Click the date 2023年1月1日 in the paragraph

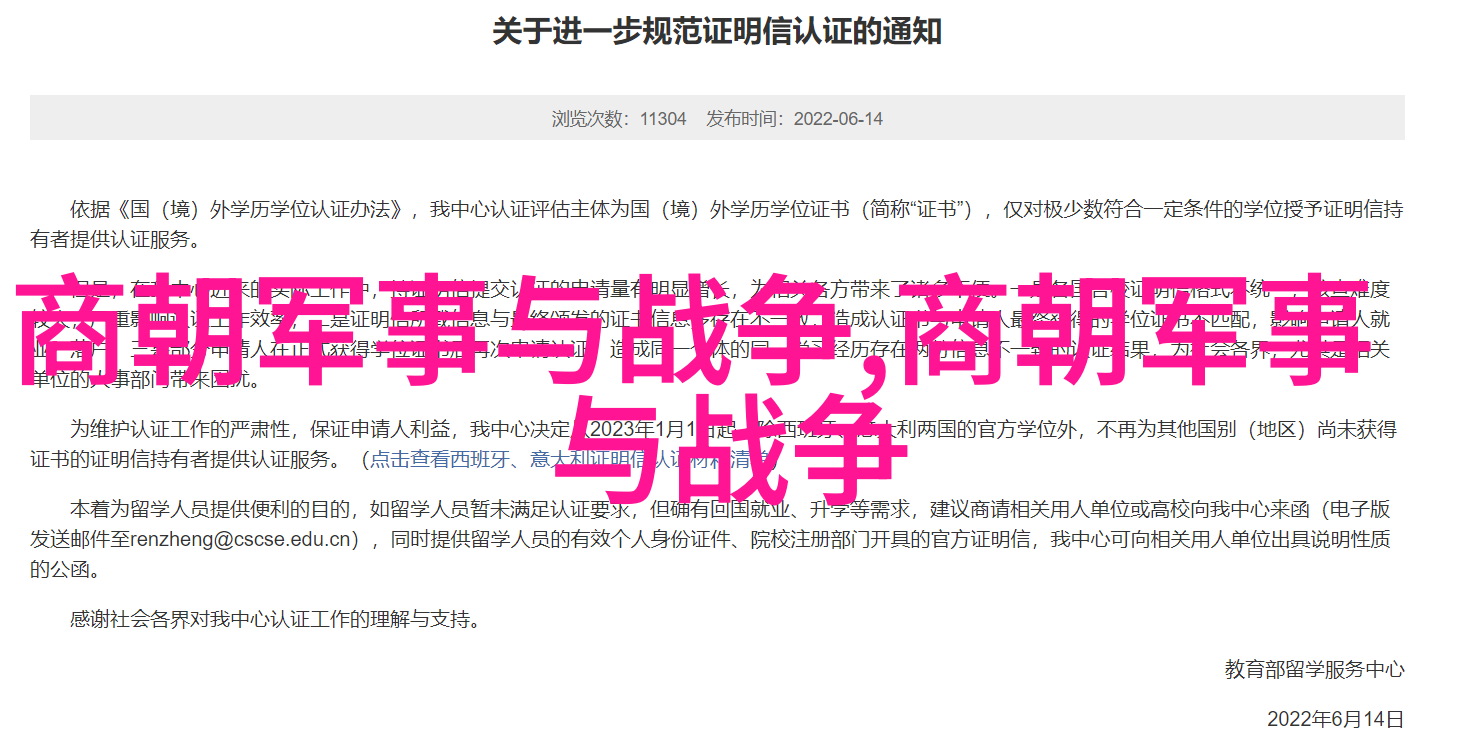point(640,430)
